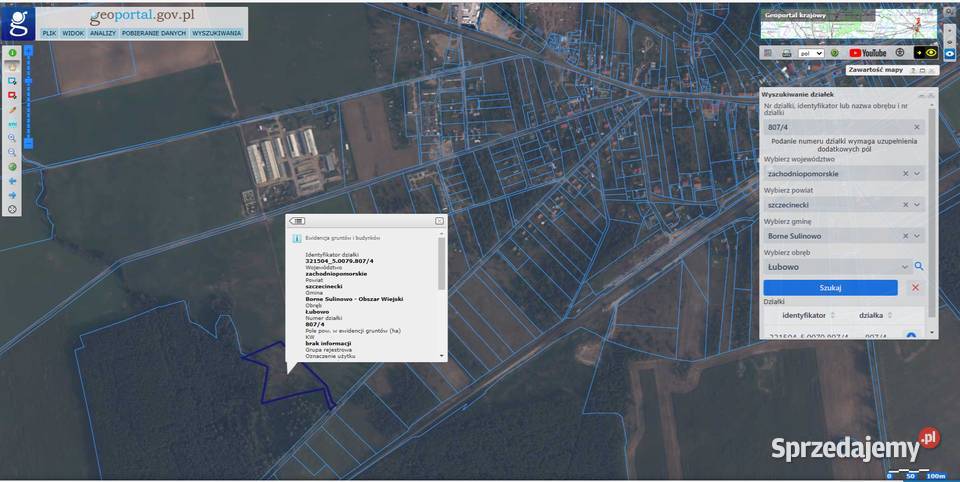Minimize the Wyszukiwanie działek panel
The height and width of the screenshot is (482, 960).
921,95
